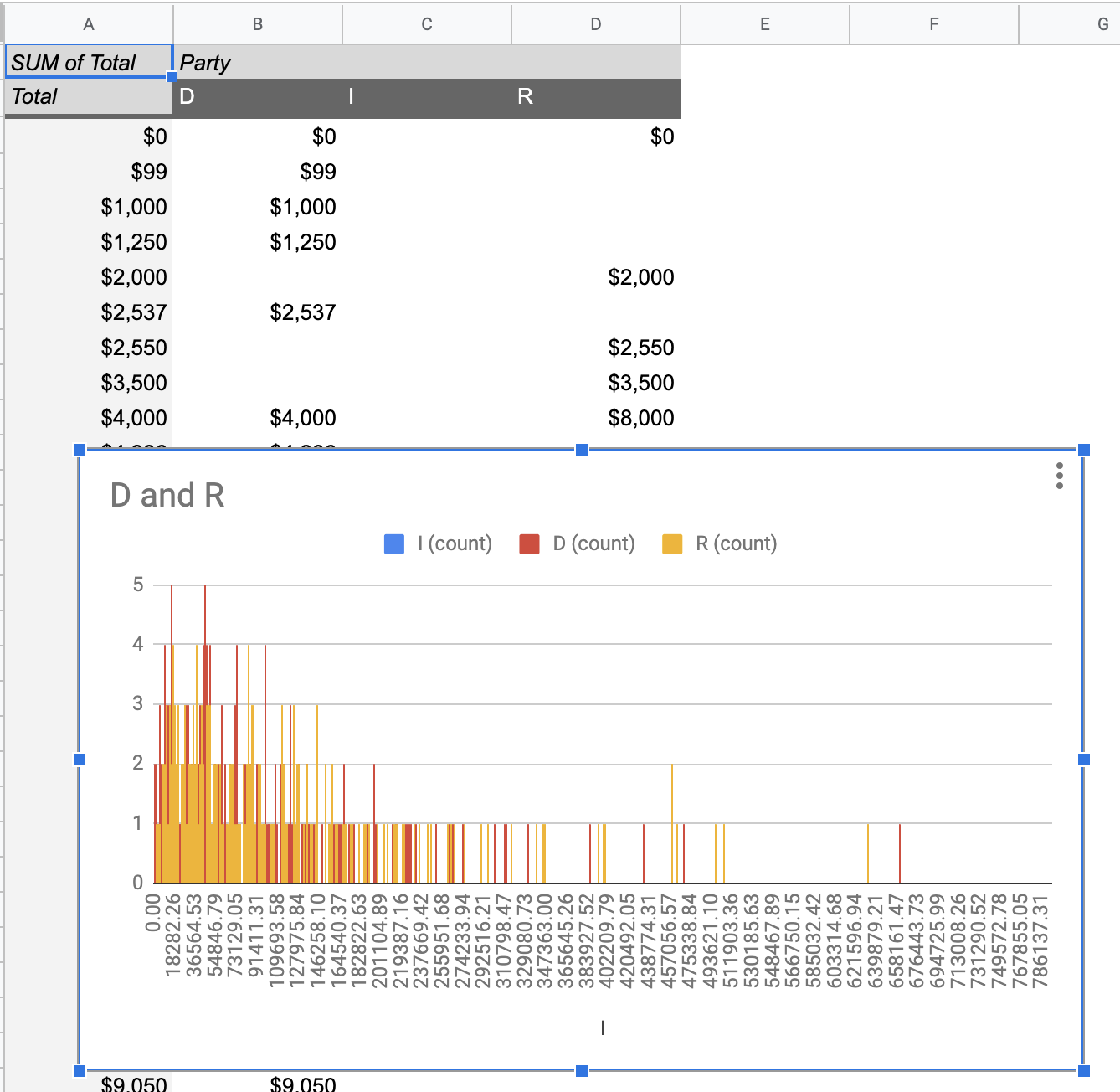Click the 0.00 x-axis label

pyautogui.click(x=152, y=912)
